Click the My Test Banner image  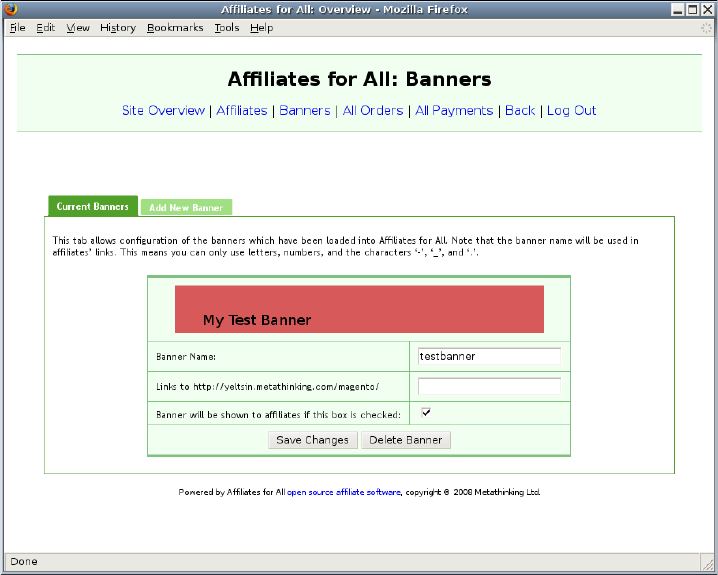pos(359,309)
